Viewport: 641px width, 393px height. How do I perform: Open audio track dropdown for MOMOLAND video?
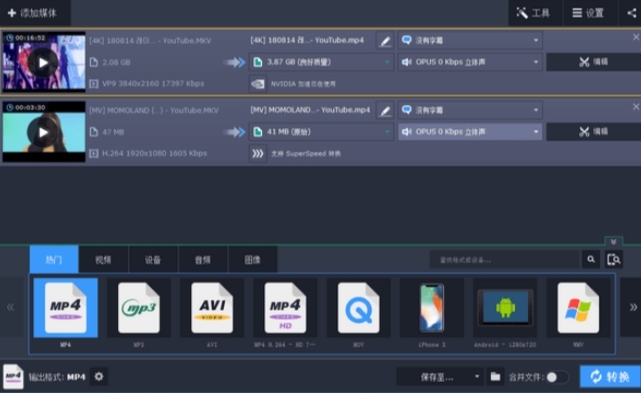coord(470,132)
